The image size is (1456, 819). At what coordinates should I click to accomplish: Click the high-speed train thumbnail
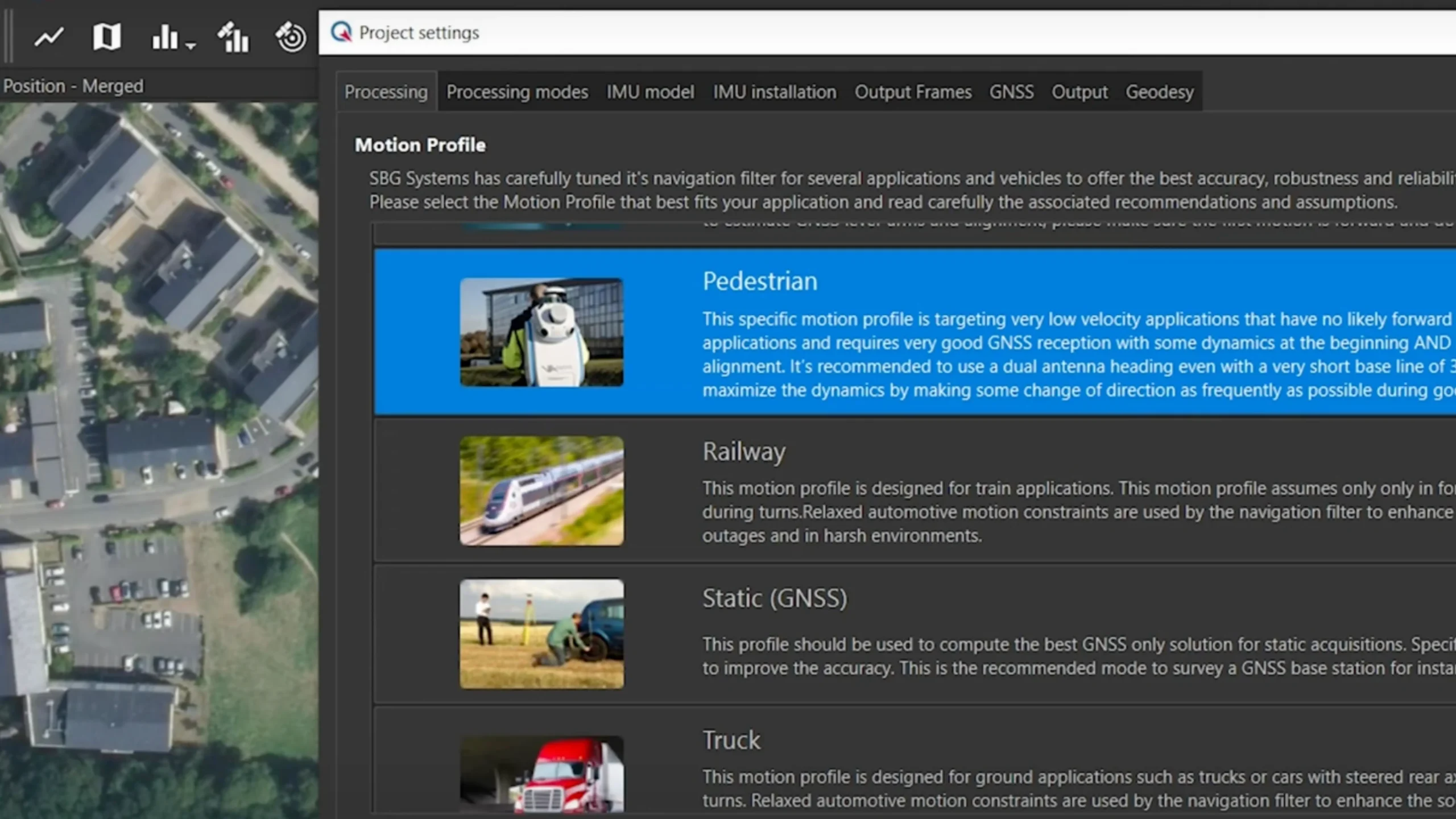[541, 490]
